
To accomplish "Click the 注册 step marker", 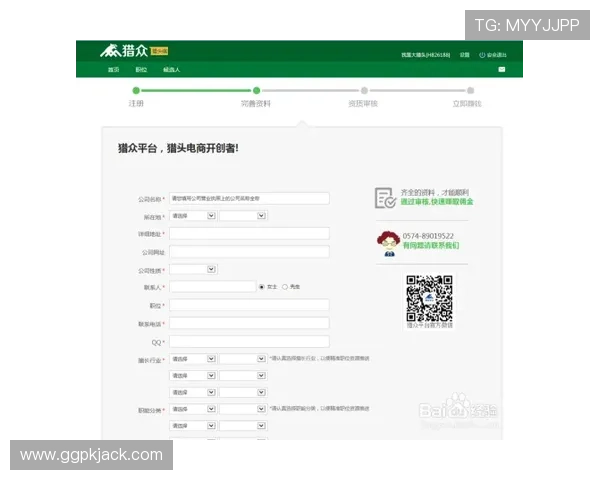I will (x=136, y=91).
